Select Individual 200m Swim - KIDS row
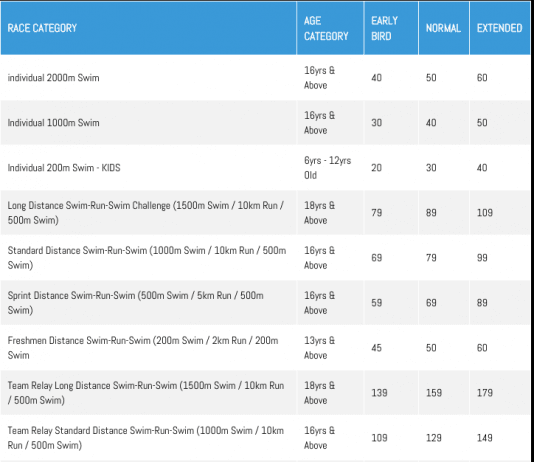 coord(265,168)
